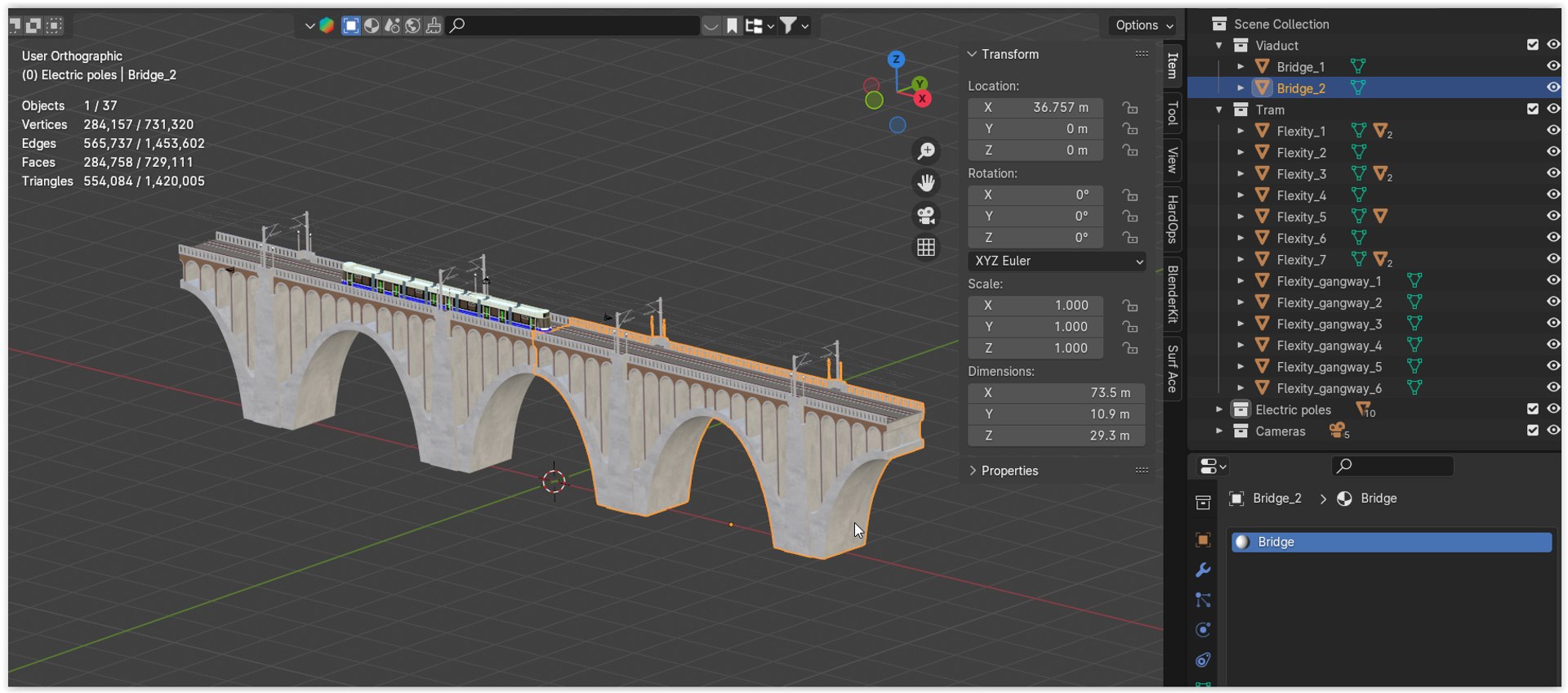Toggle the Cameras collection checkbox
Image resolution: width=1568 pixels, height=693 pixels.
click(x=1532, y=431)
